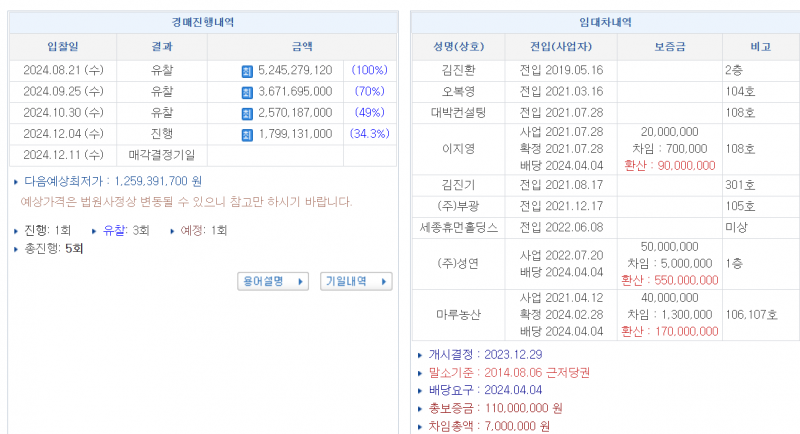Click the arrow on the 기일내역 button
Viewport: 800px width, 434px height.
coord(384,282)
